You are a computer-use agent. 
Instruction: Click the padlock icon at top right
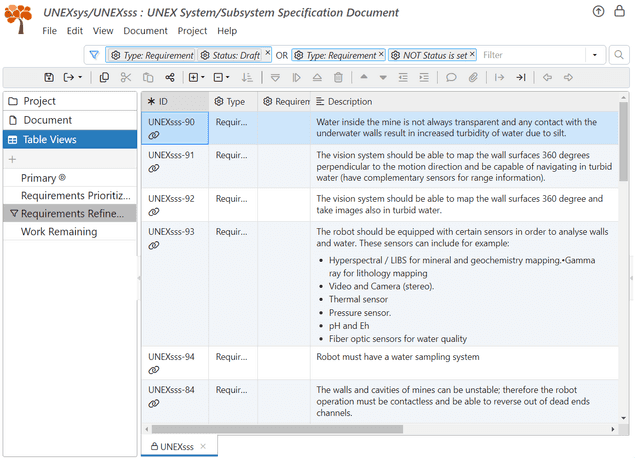point(619,11)
